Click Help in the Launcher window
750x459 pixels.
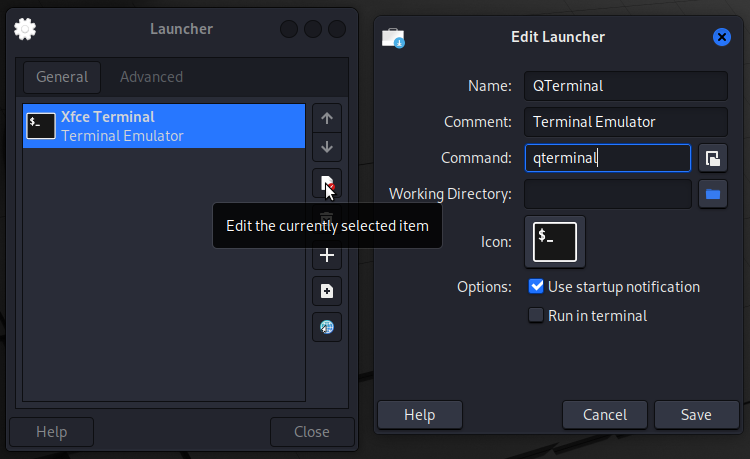pyautogui.click(x=52, y=432)
